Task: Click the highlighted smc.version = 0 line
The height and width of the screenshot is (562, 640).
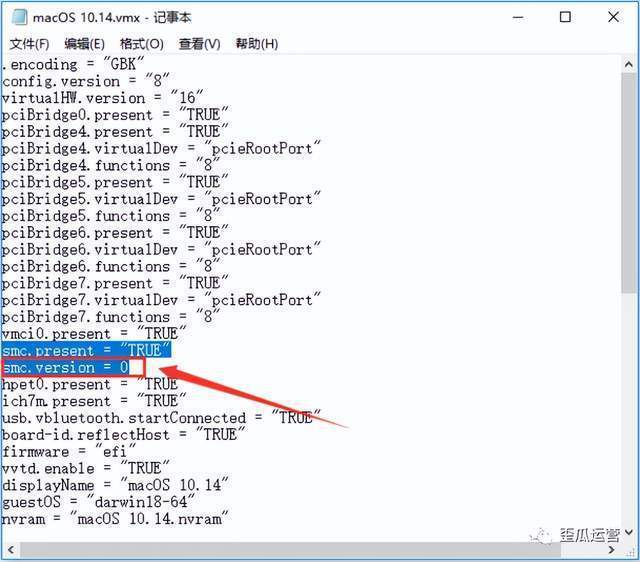Action: (65, 368)
